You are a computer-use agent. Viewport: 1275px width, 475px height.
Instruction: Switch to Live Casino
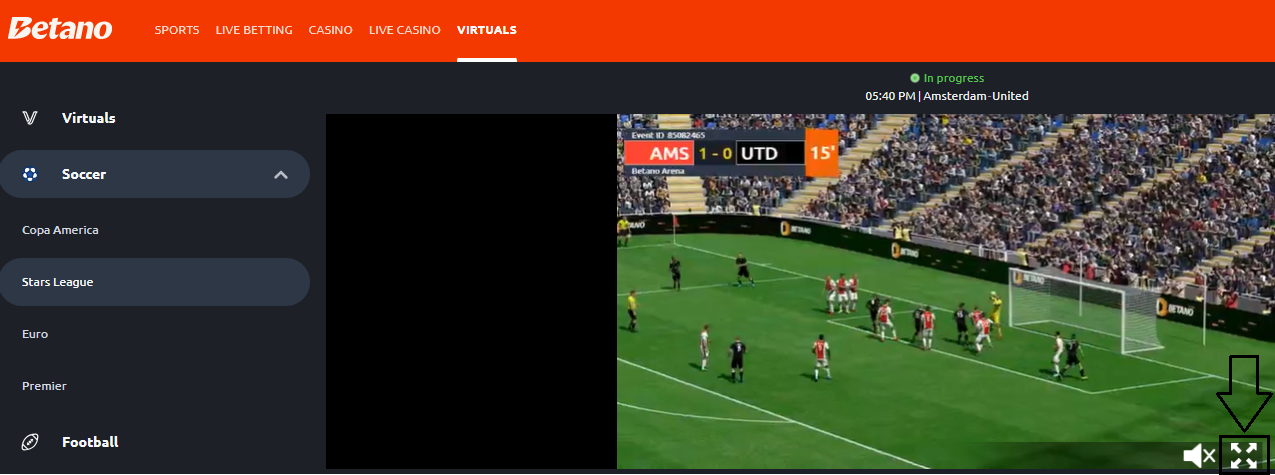tap(404, 30)
